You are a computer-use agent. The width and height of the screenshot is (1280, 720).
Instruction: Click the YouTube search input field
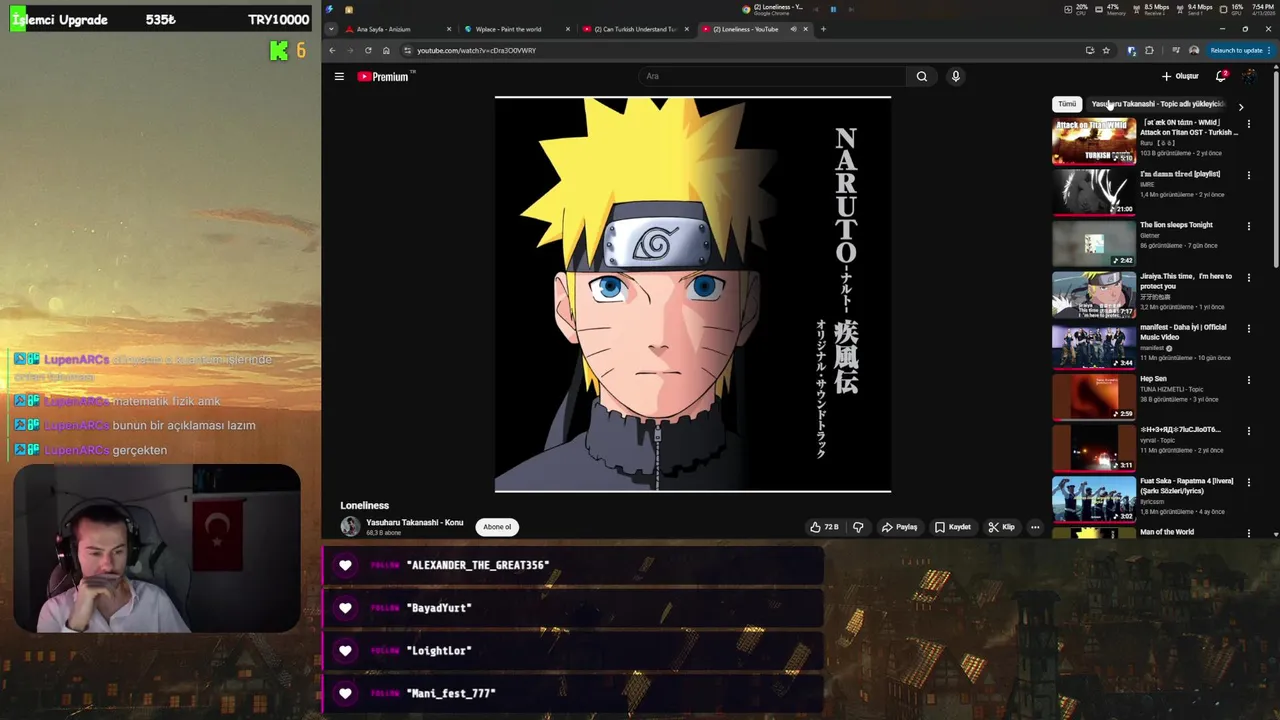tap(772, 76)
